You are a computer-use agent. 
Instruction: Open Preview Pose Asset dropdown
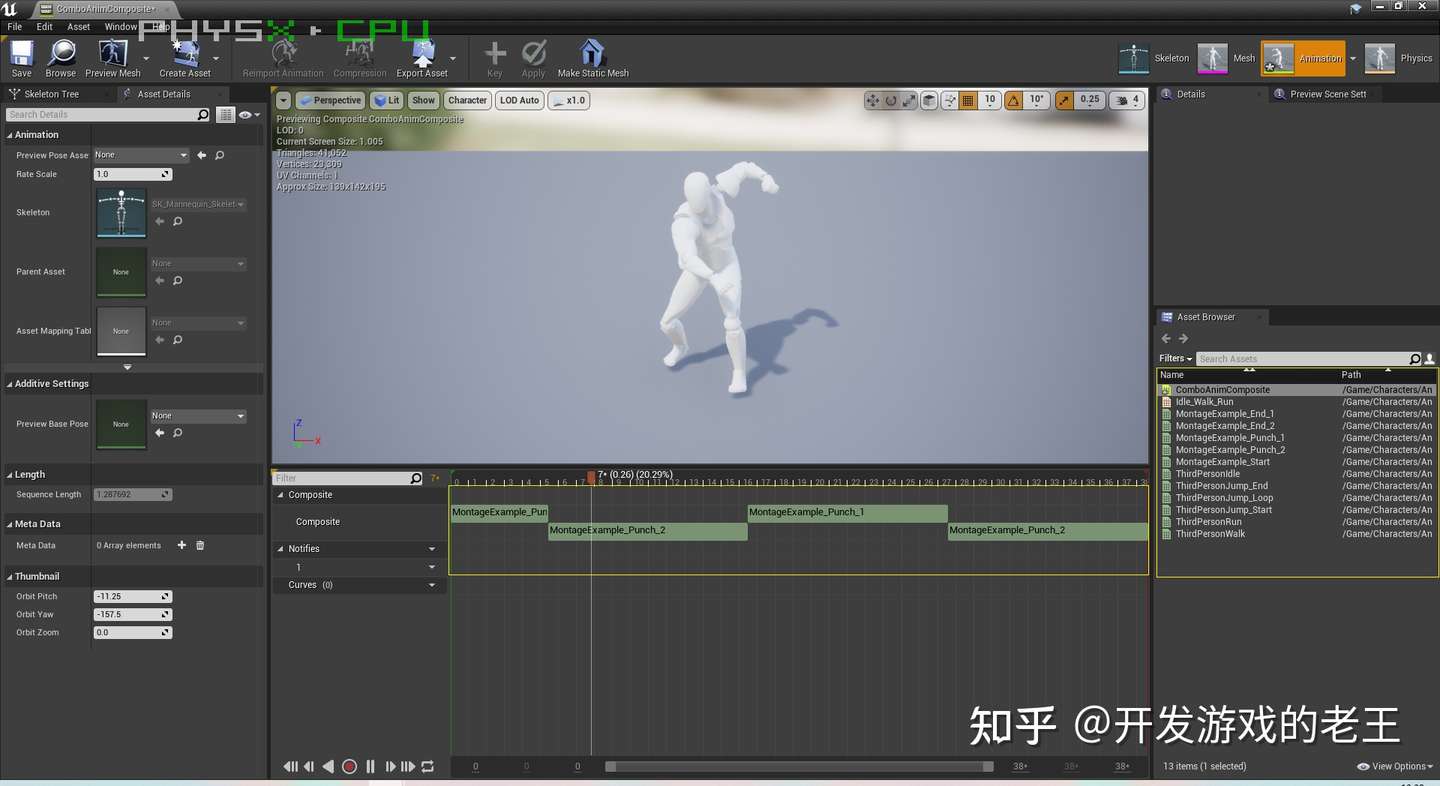point(141,155)
